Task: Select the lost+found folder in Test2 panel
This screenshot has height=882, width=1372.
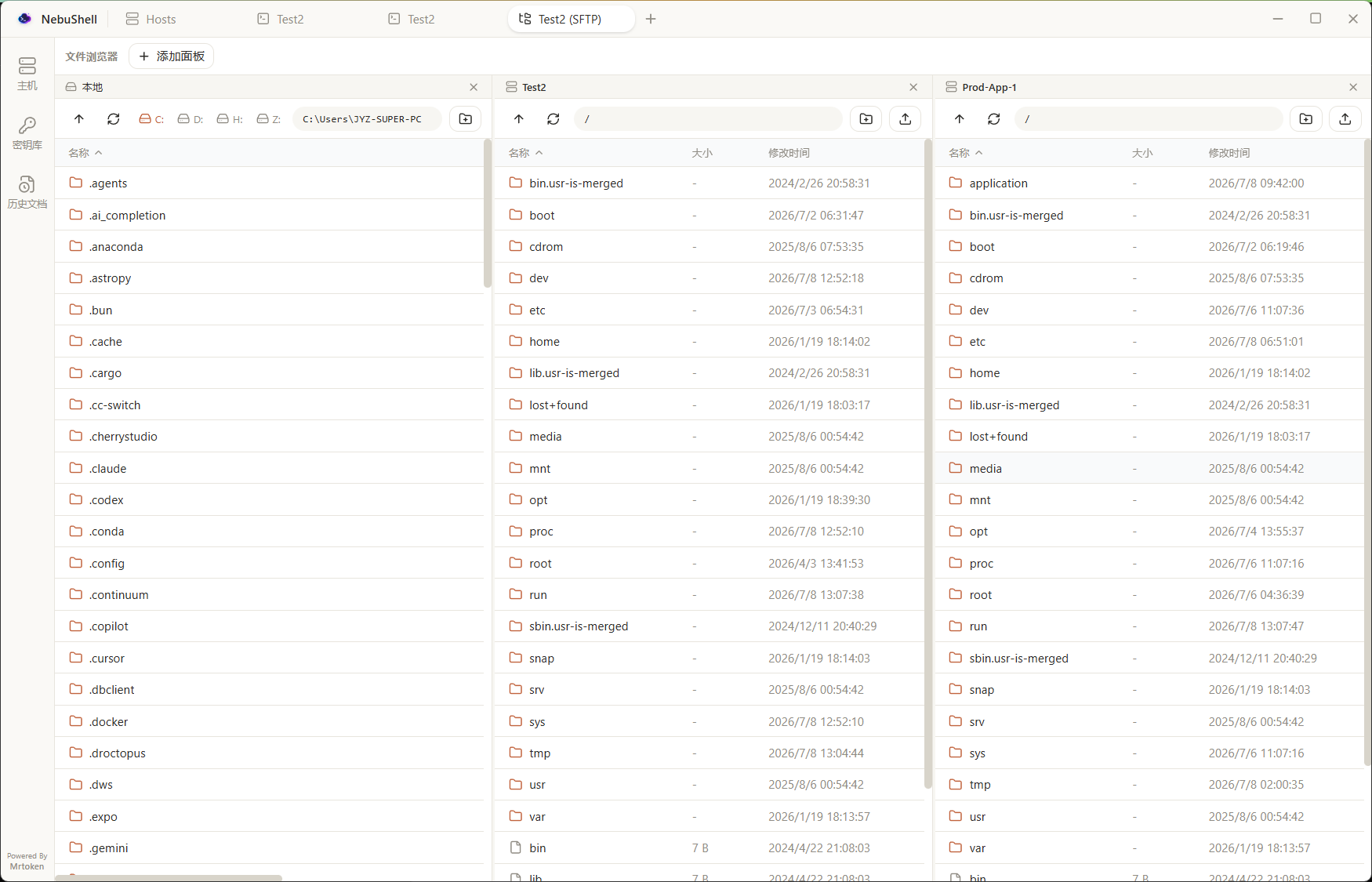Action: coord(710,405)
